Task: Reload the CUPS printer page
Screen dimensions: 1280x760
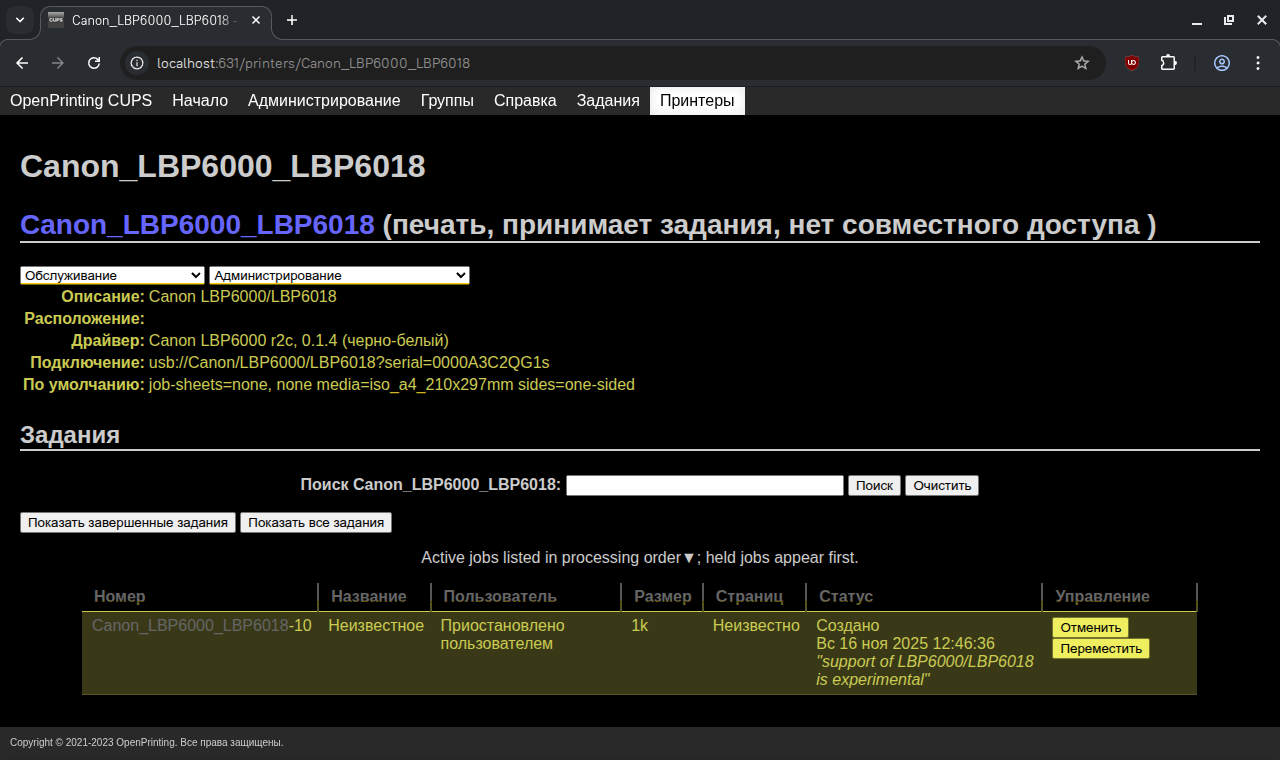Action: [94, 63]
